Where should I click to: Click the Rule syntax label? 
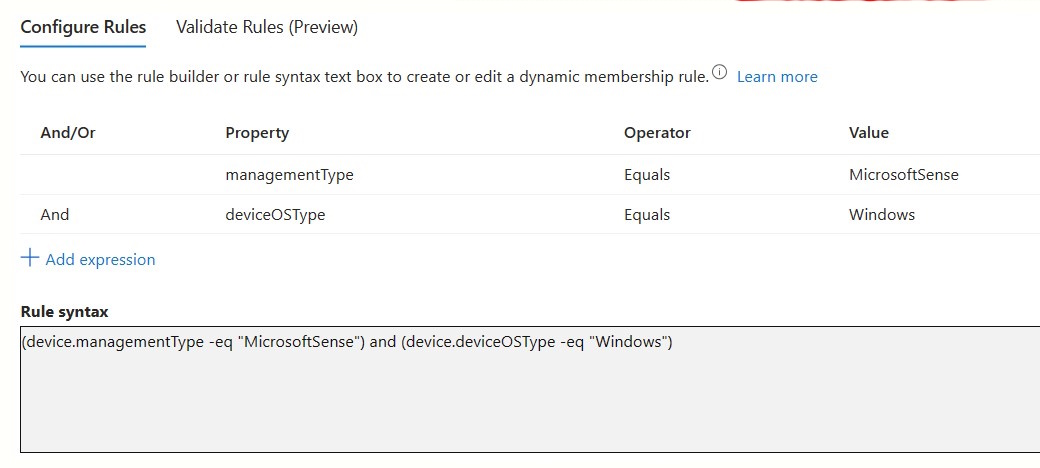[64, 312]
